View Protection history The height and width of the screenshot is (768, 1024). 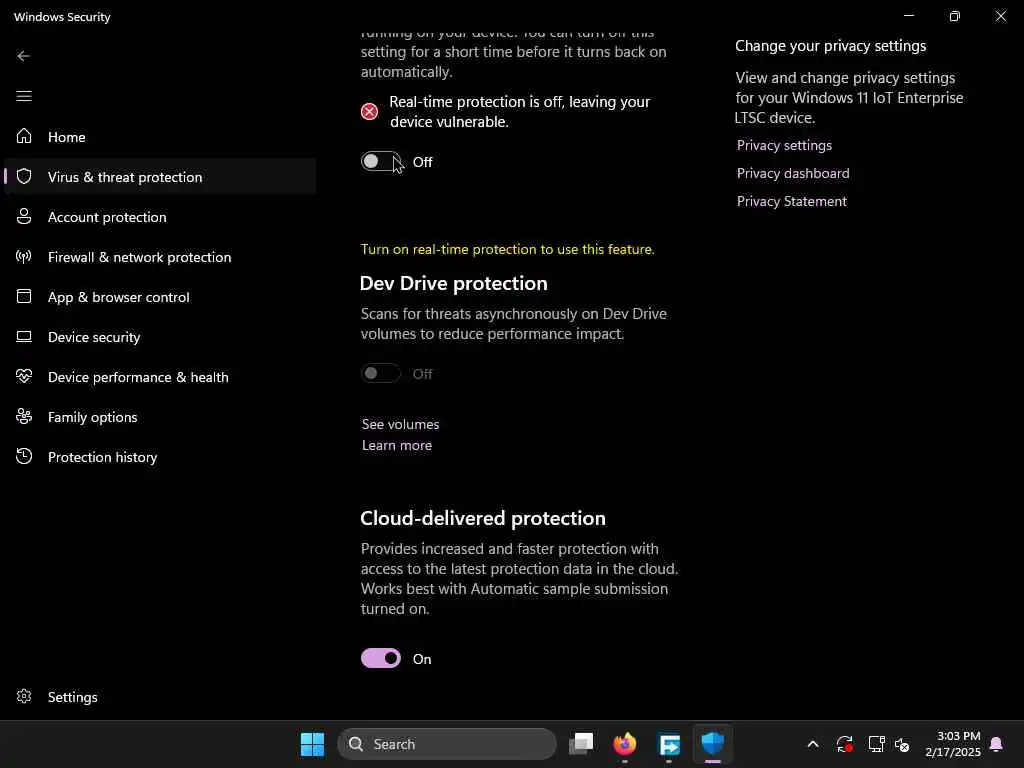click(160, 456)
